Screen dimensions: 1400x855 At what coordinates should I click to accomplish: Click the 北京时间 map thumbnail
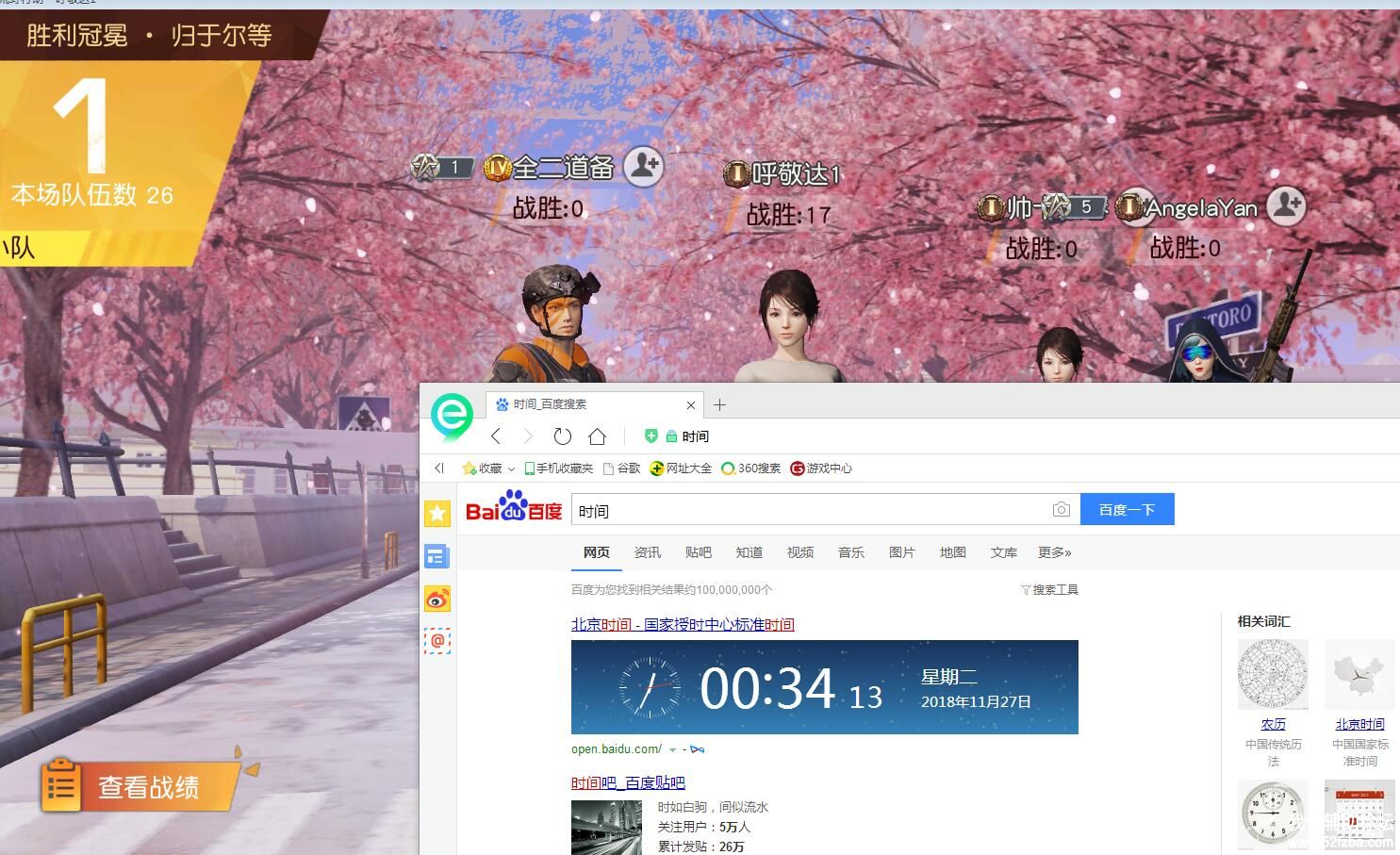[1359, 674]
